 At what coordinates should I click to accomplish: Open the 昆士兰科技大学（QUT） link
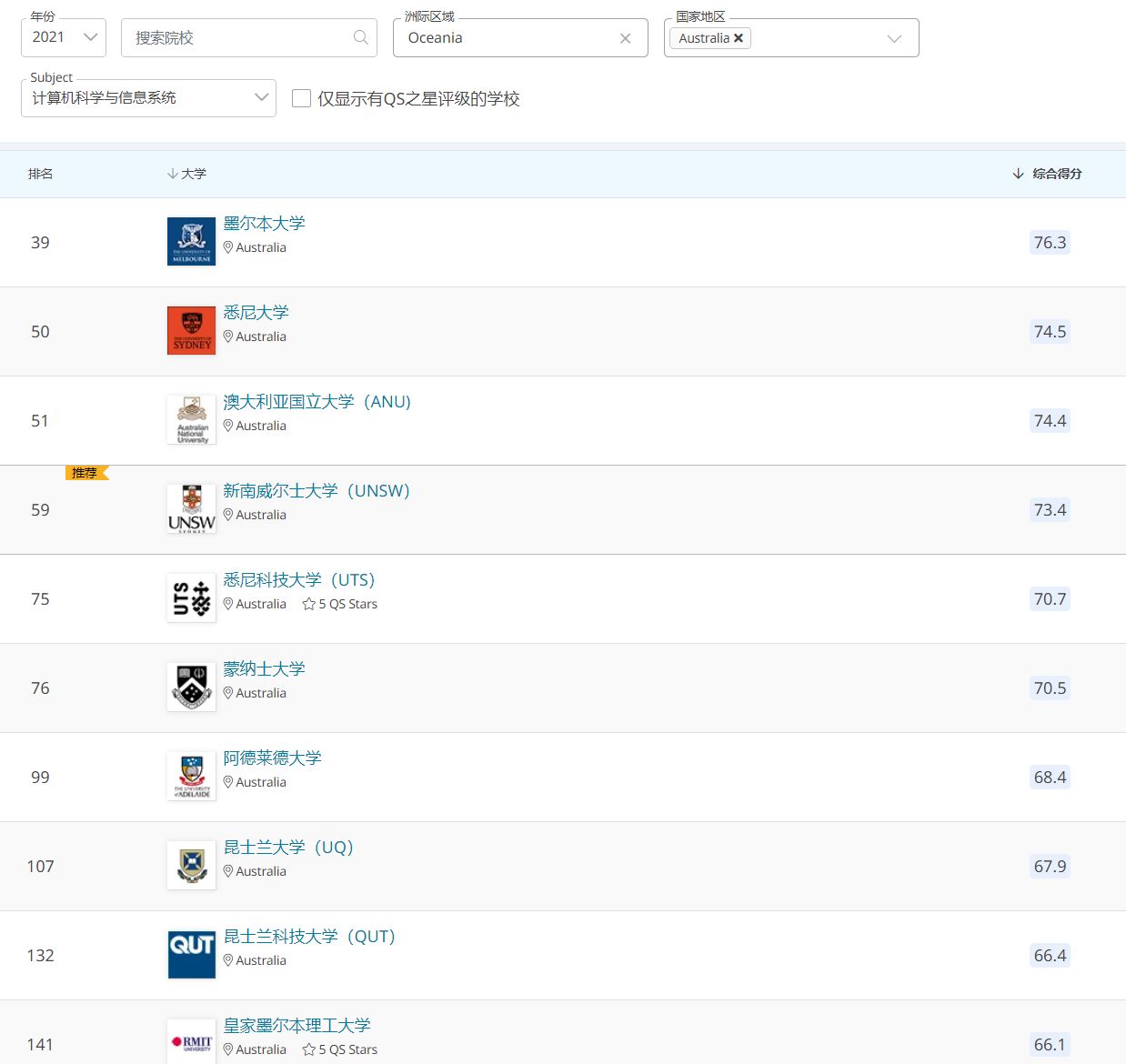click(x=309, y=937)
